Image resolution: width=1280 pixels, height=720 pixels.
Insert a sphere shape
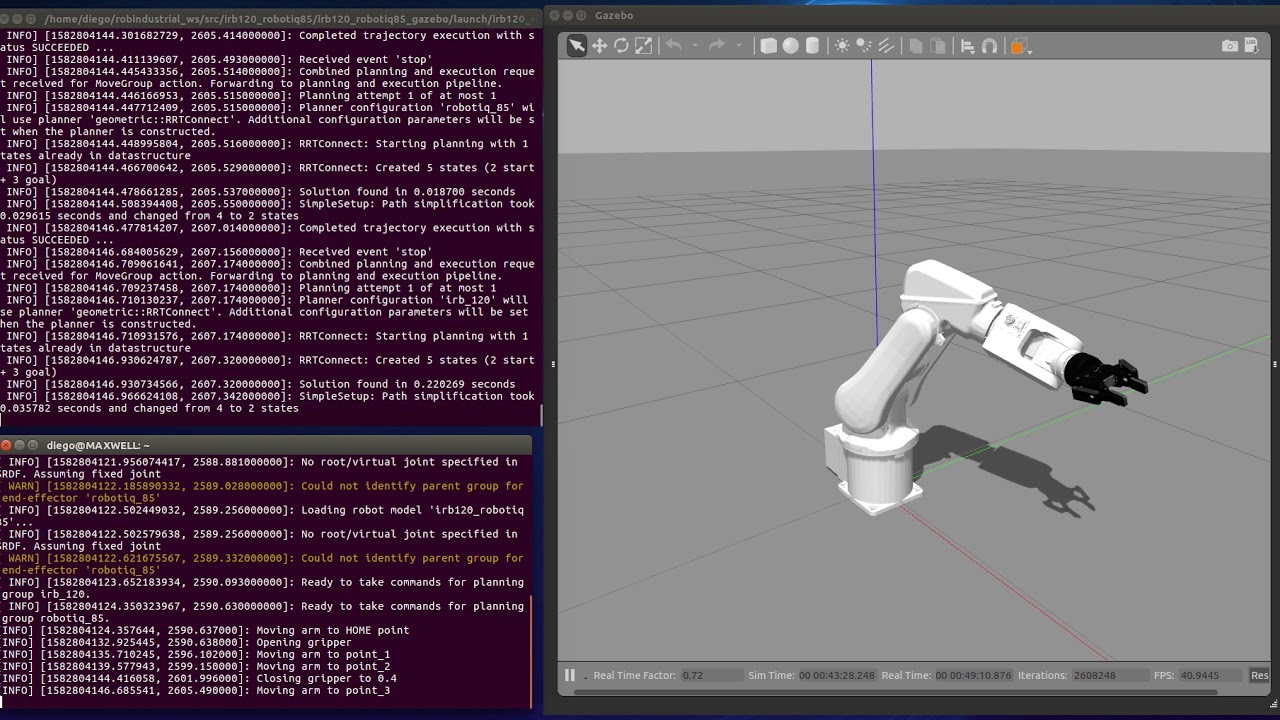pos(790,46)
